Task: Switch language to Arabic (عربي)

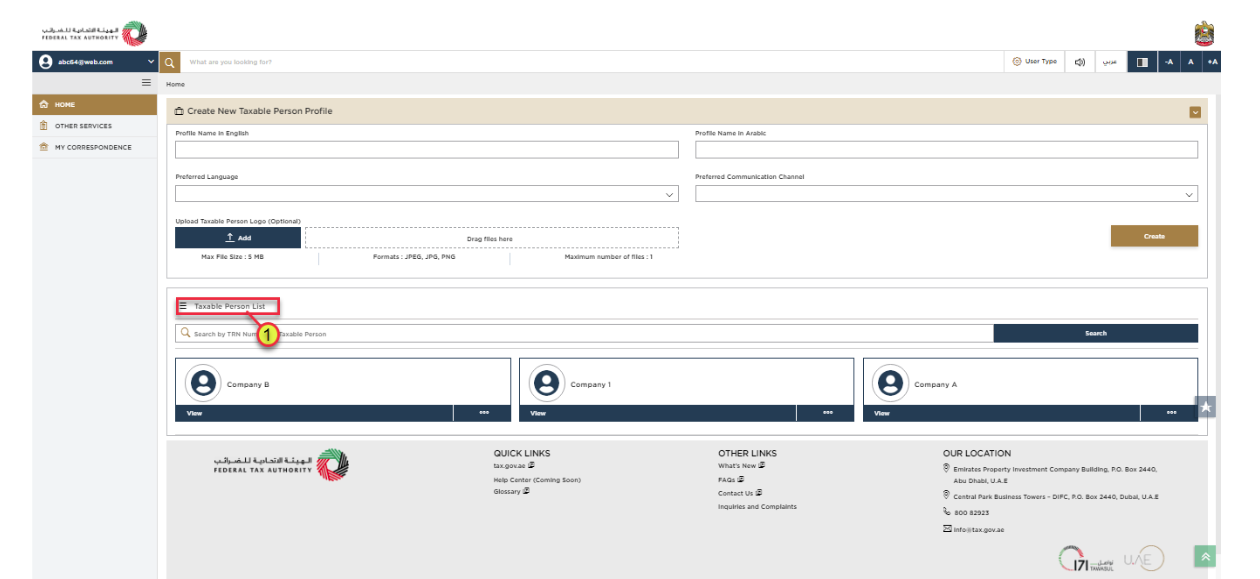Action: [1109, 62]
